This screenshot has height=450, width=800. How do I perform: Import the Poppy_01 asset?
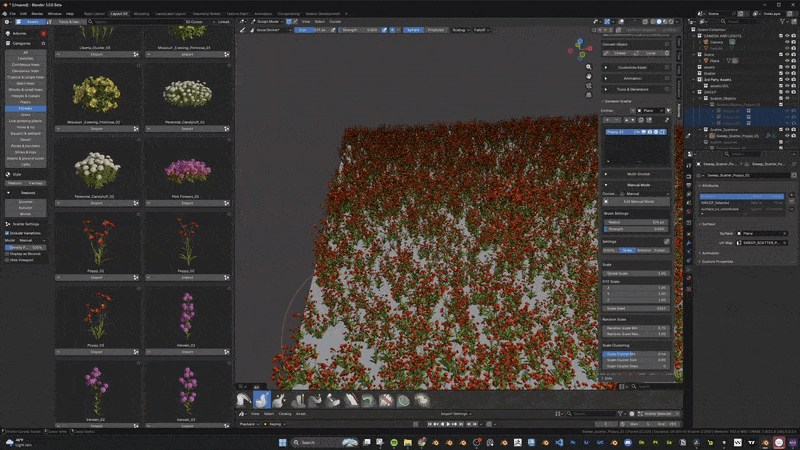click(x=96, y=278)
